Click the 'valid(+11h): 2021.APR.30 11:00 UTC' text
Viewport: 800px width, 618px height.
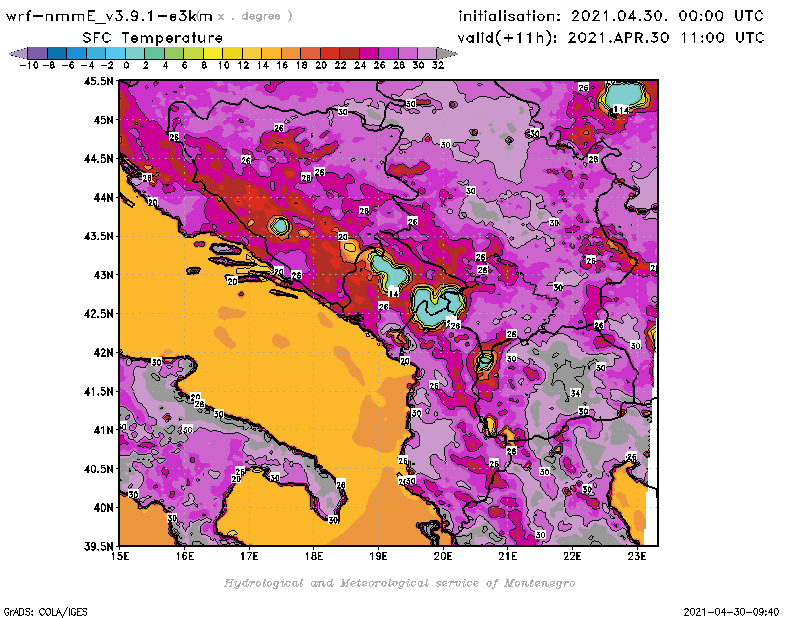coord(611,38)
